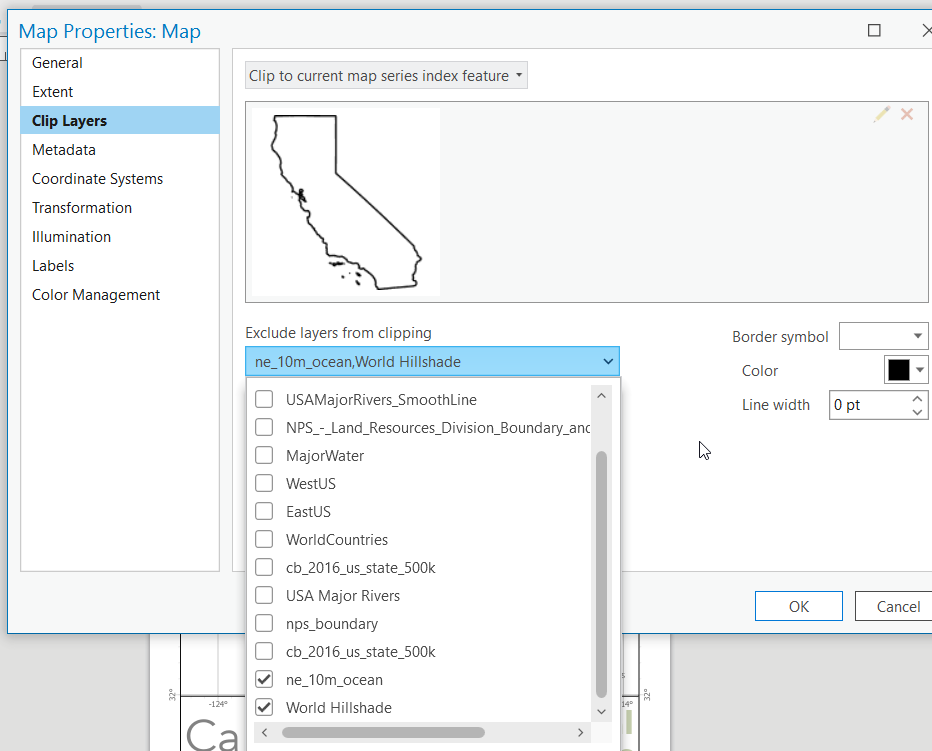Uncheck the ne_10m_ocean layer checkbox
932x751 pixels.
264,680
